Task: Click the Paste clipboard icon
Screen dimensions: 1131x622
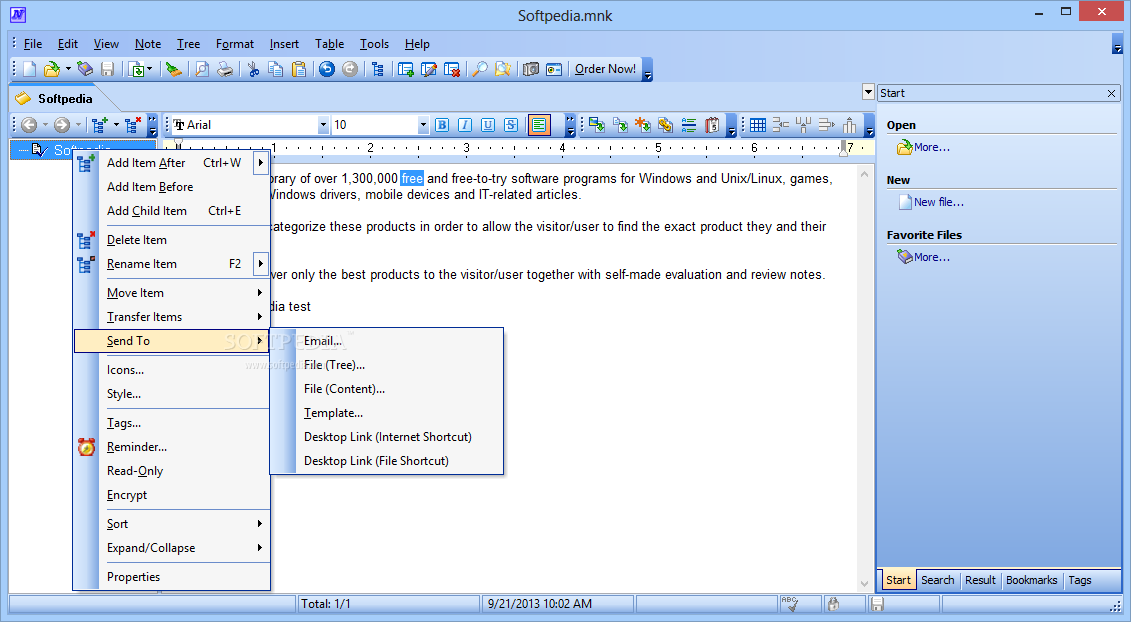Action: (299, 69)
